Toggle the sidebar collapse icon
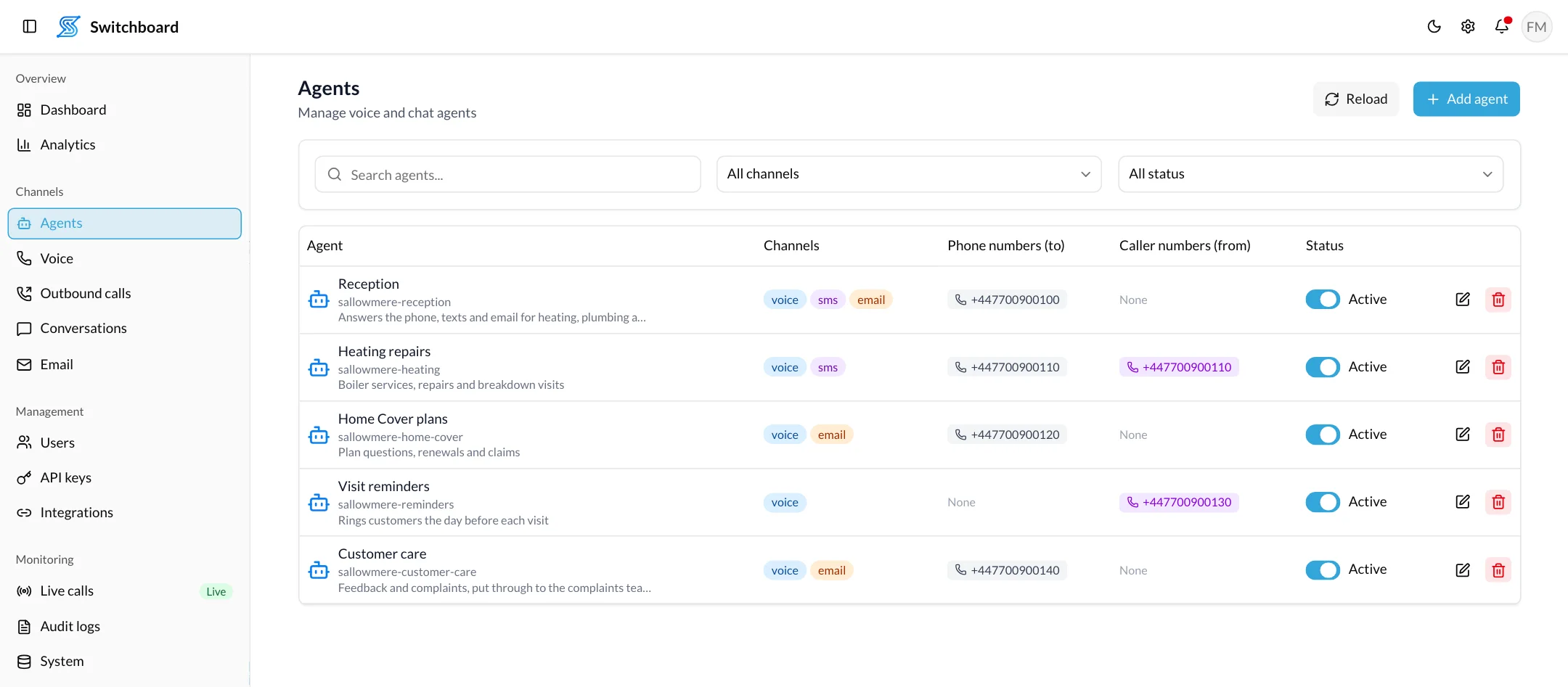 pyautogui.click(x=30, y=27)
